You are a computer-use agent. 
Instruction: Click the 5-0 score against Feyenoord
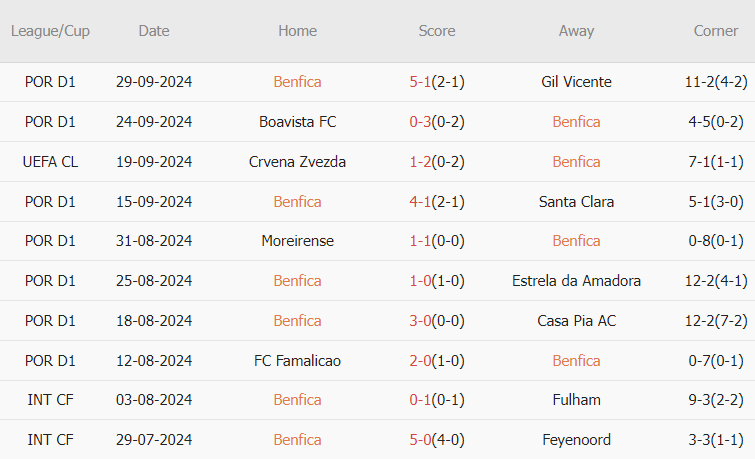[420, 440]
